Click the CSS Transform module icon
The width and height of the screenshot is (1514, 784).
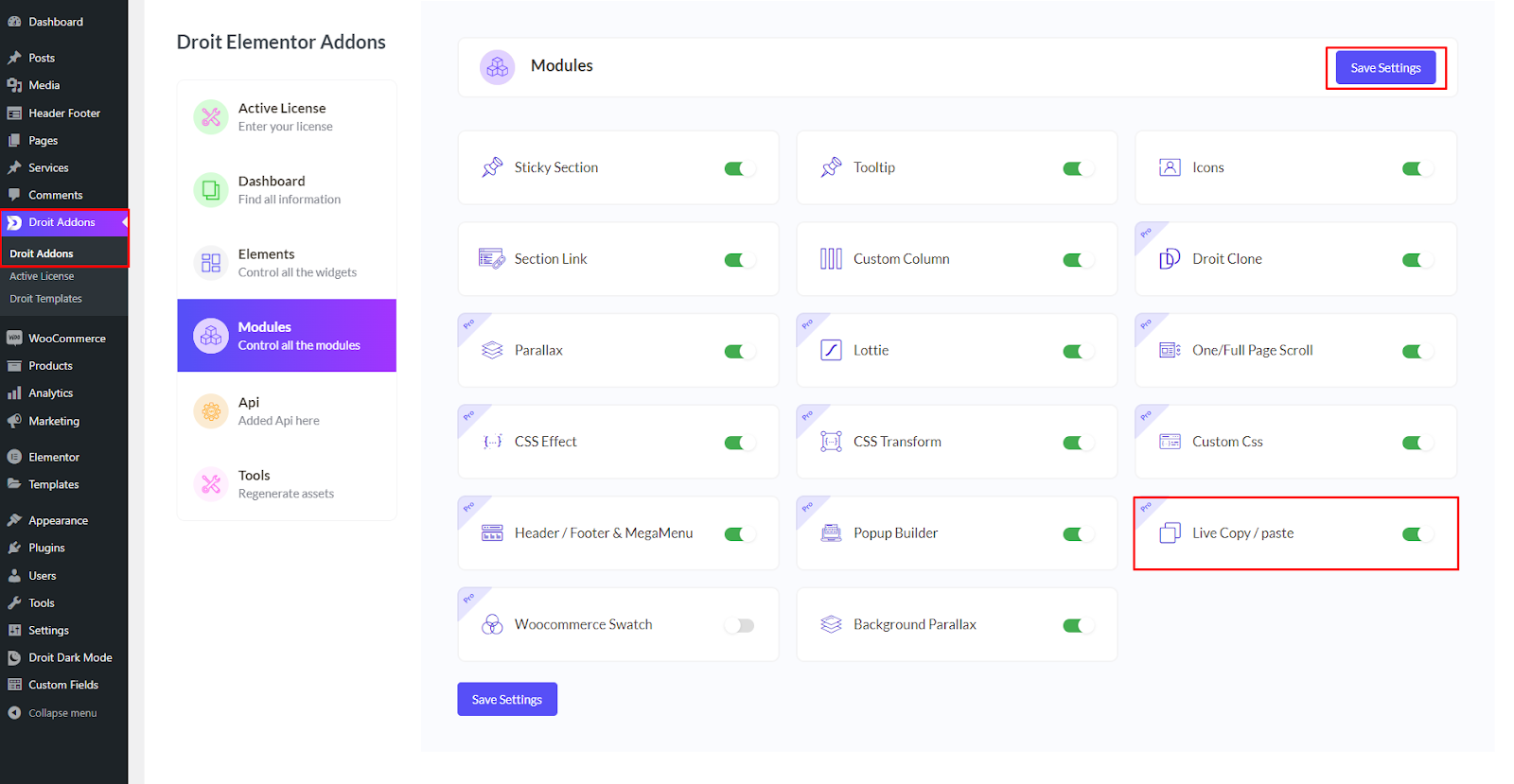pos(831,442)
